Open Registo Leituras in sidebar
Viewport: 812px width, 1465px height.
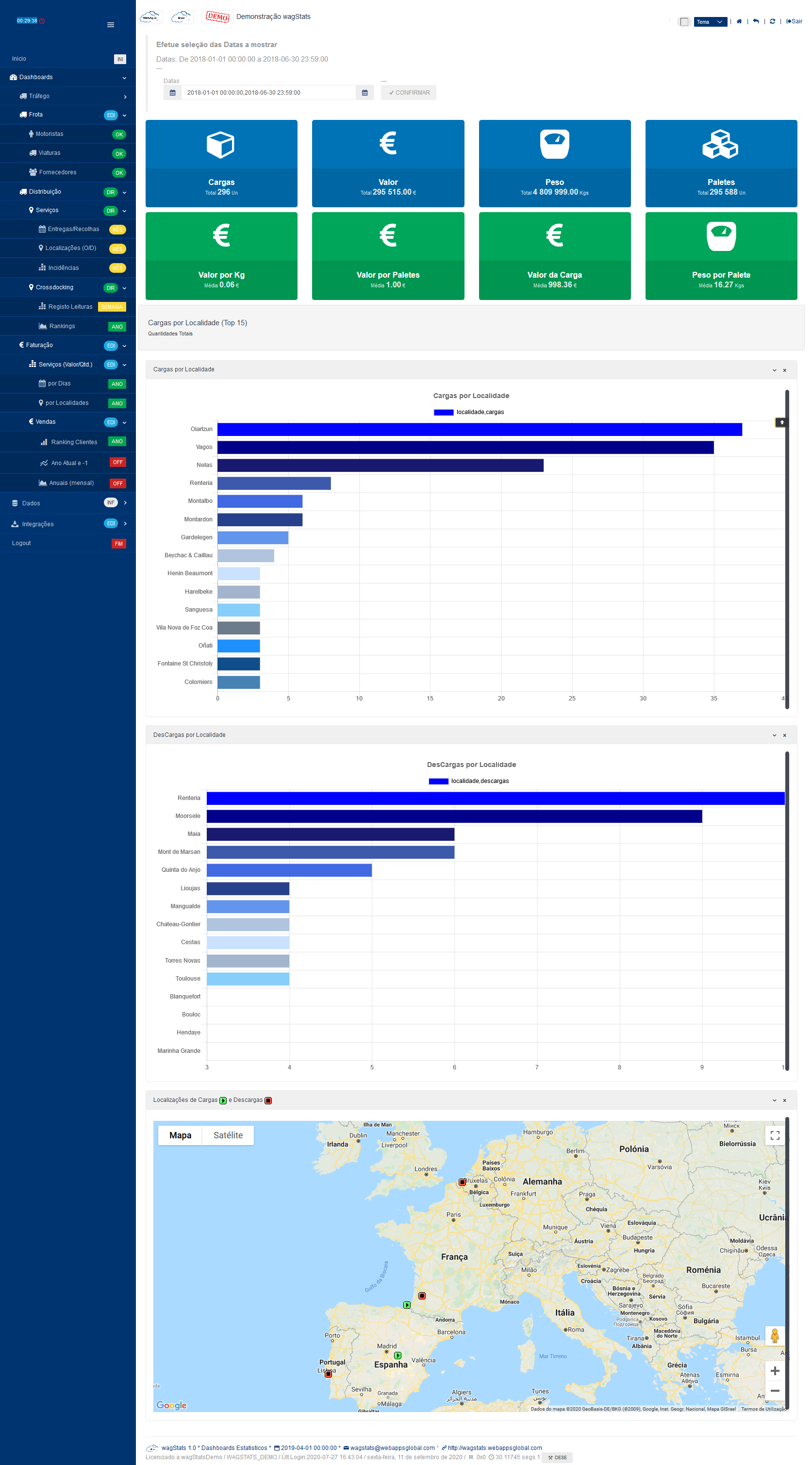67,306
